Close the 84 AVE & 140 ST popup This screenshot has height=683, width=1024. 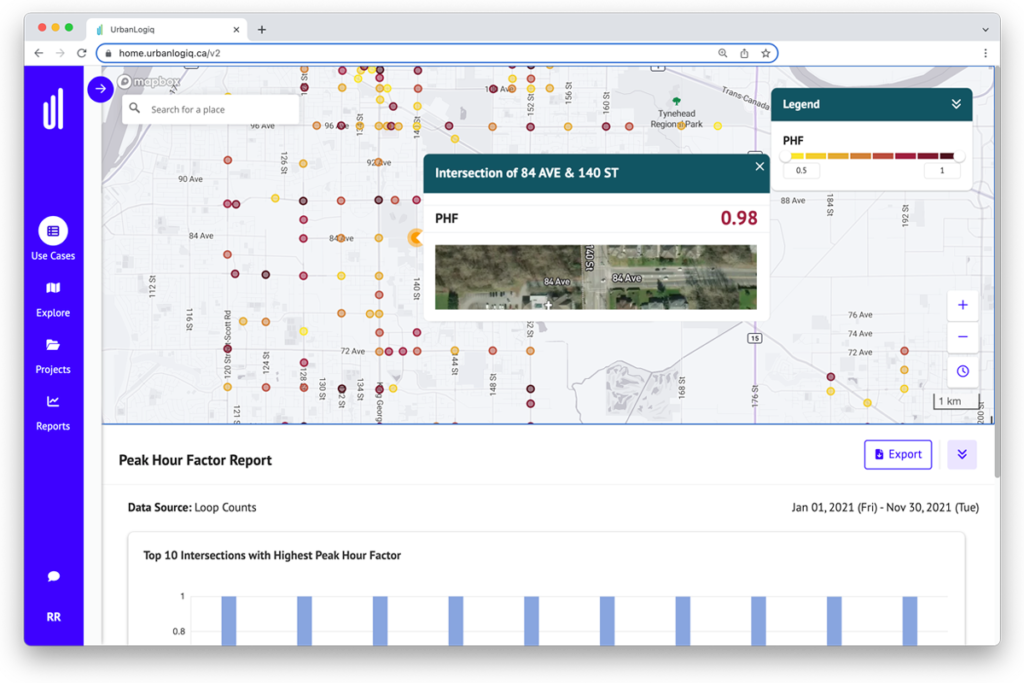(x=759, y=167)
